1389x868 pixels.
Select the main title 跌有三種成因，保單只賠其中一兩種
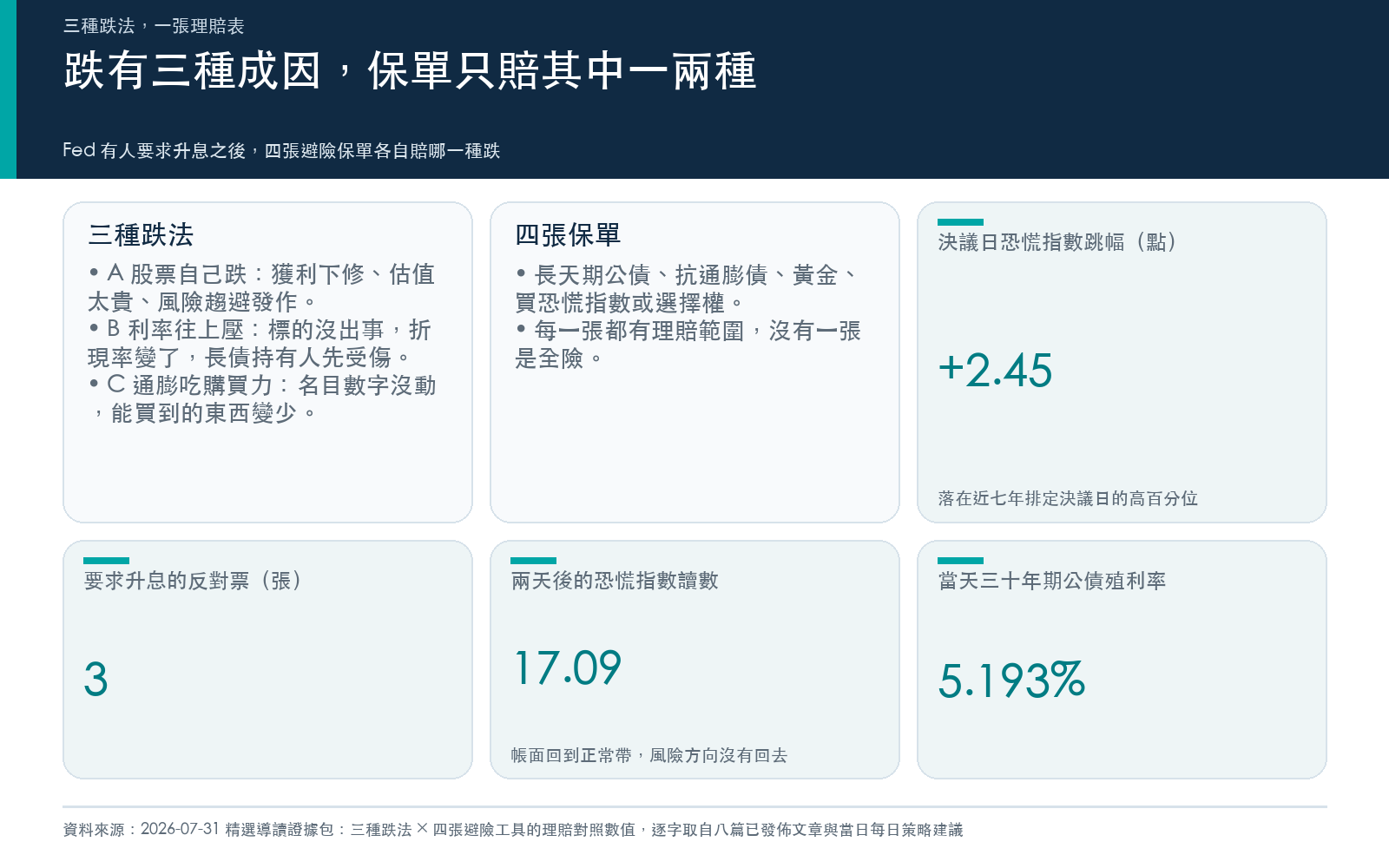tap(410, 71)
